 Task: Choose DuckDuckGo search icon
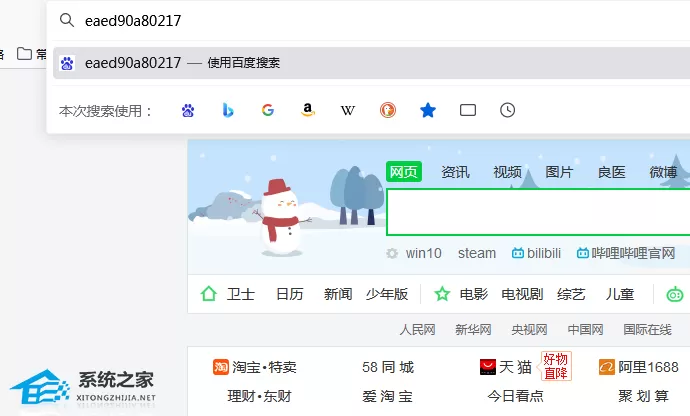tap(388, 110)
